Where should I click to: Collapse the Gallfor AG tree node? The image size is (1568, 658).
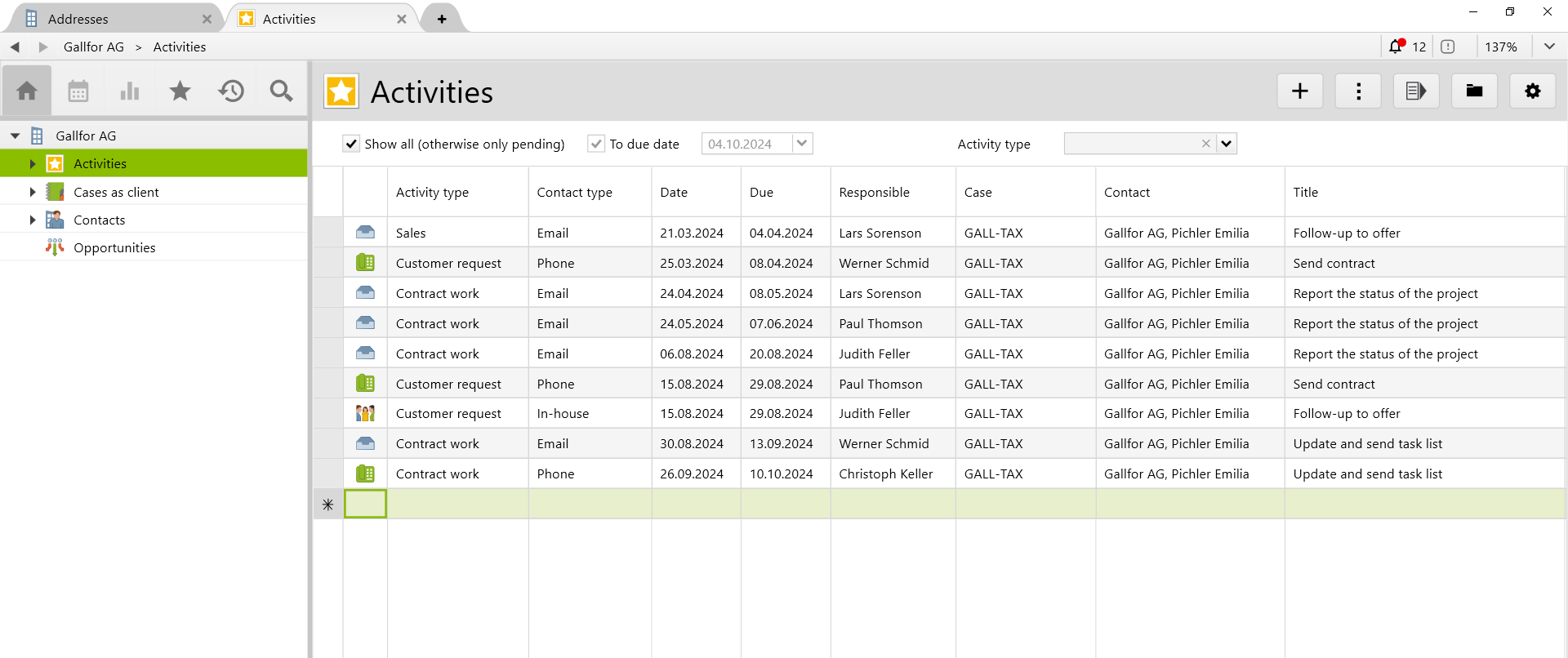coord(16,136)
